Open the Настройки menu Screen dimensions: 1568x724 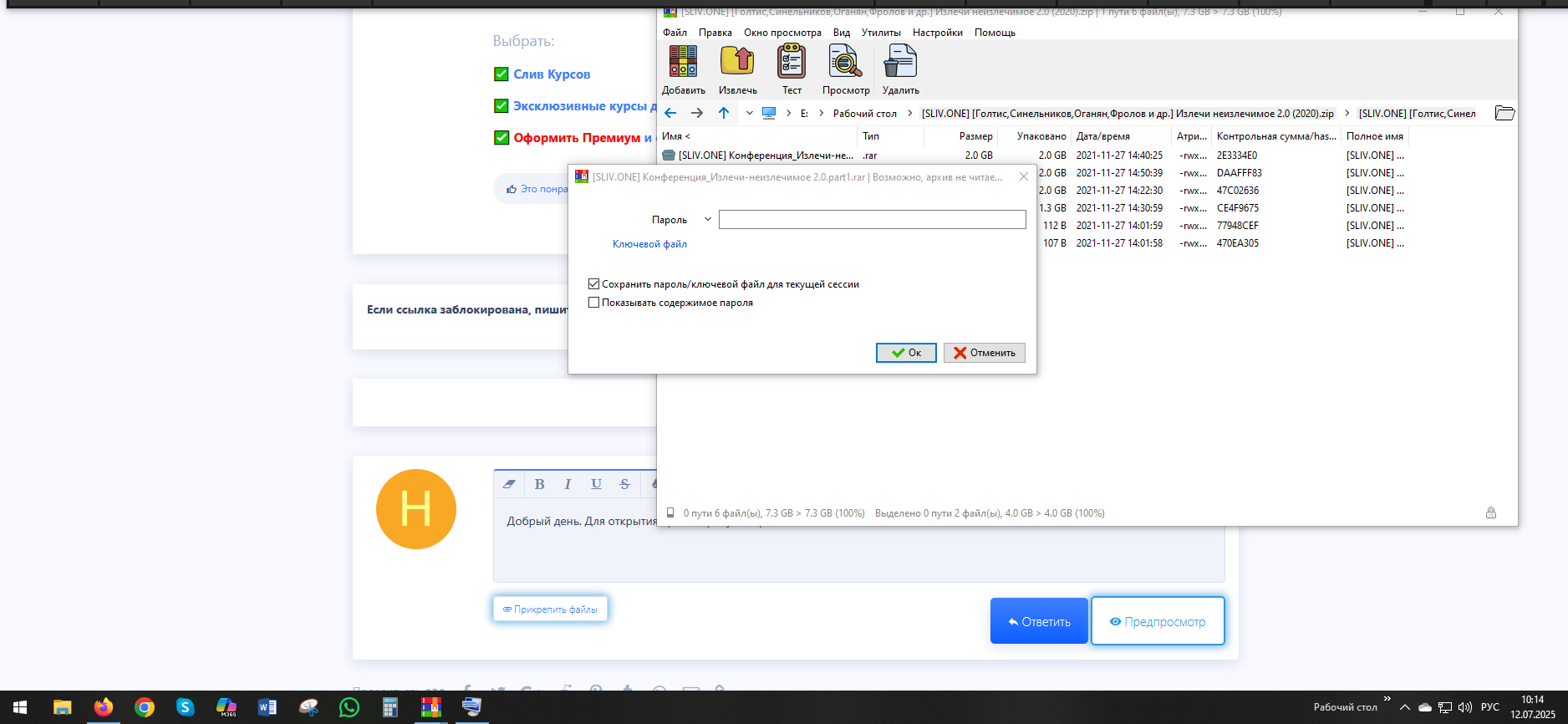(937, 33)
